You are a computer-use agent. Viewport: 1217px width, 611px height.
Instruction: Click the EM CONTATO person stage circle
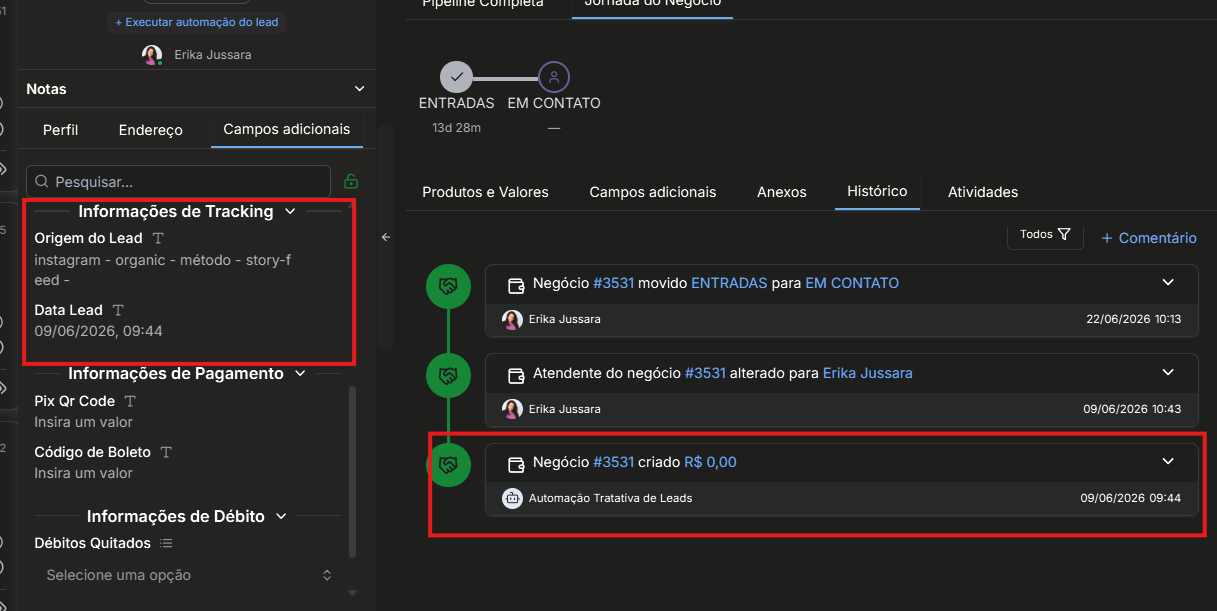point(554,77)
